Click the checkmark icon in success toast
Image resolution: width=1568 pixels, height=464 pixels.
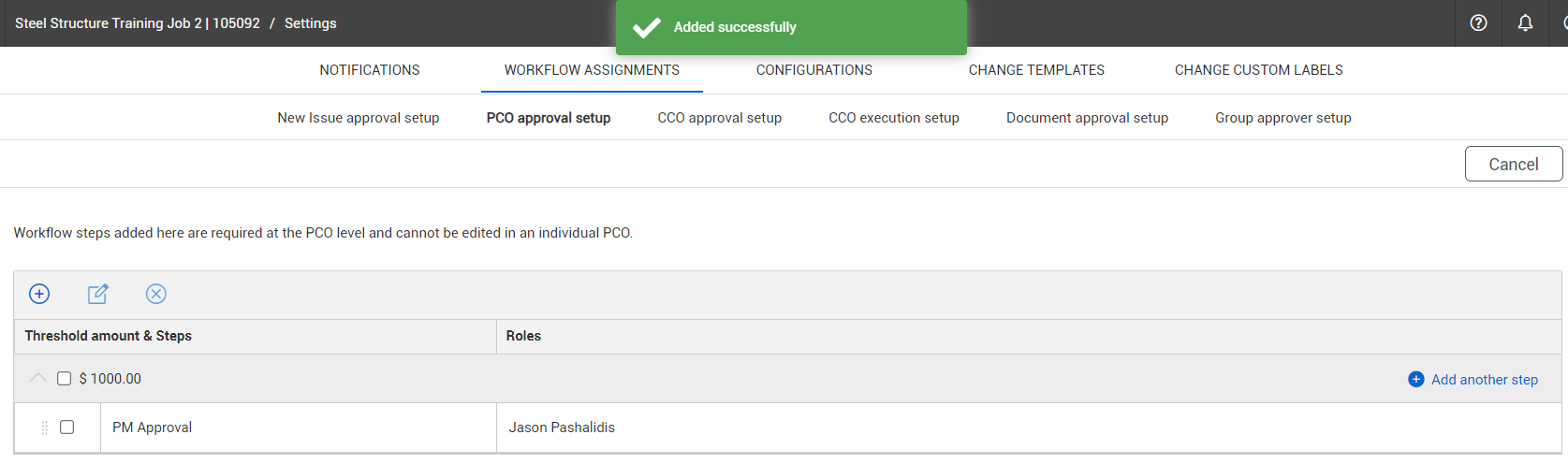646,27
